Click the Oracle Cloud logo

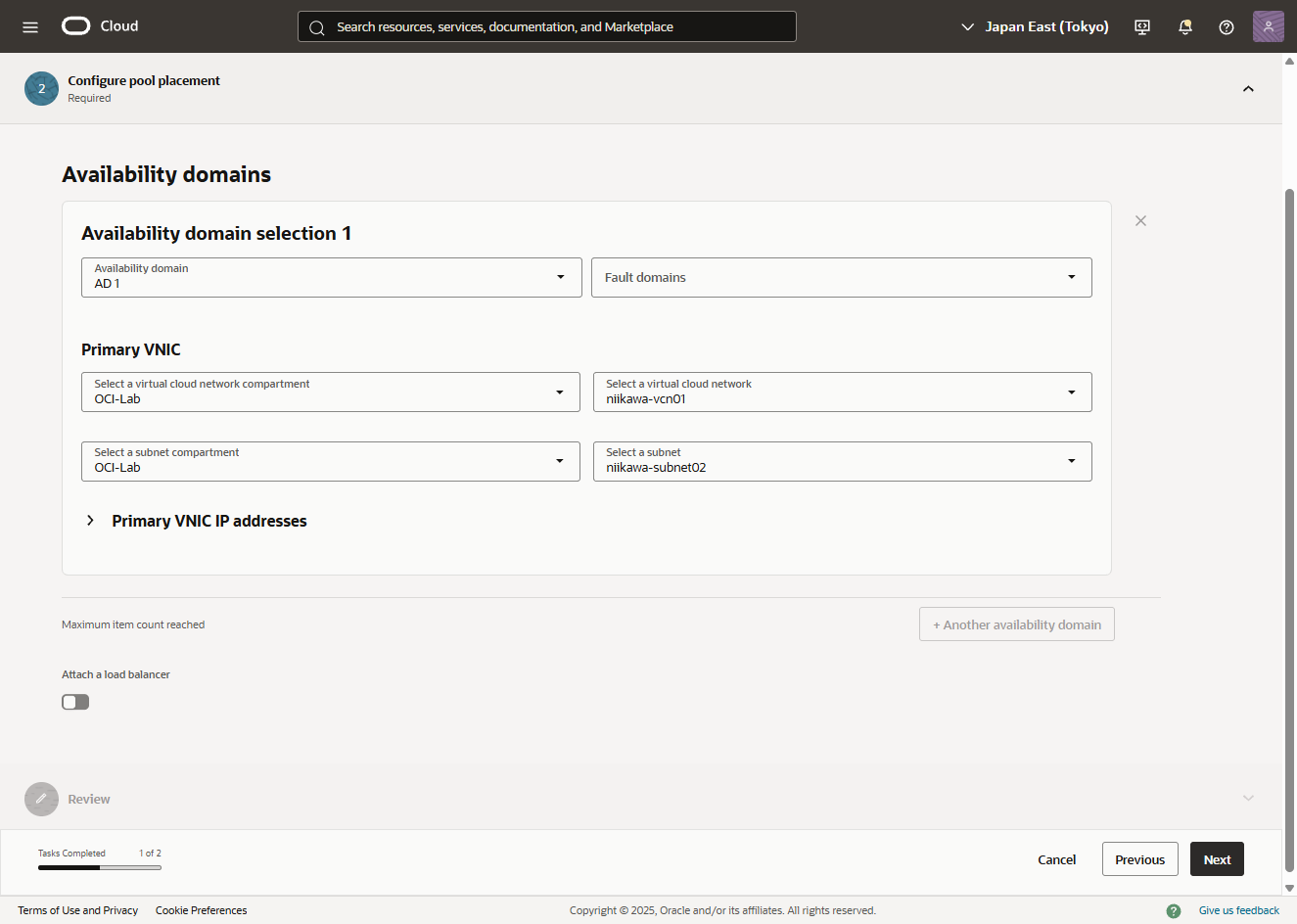tap(100, 26)
